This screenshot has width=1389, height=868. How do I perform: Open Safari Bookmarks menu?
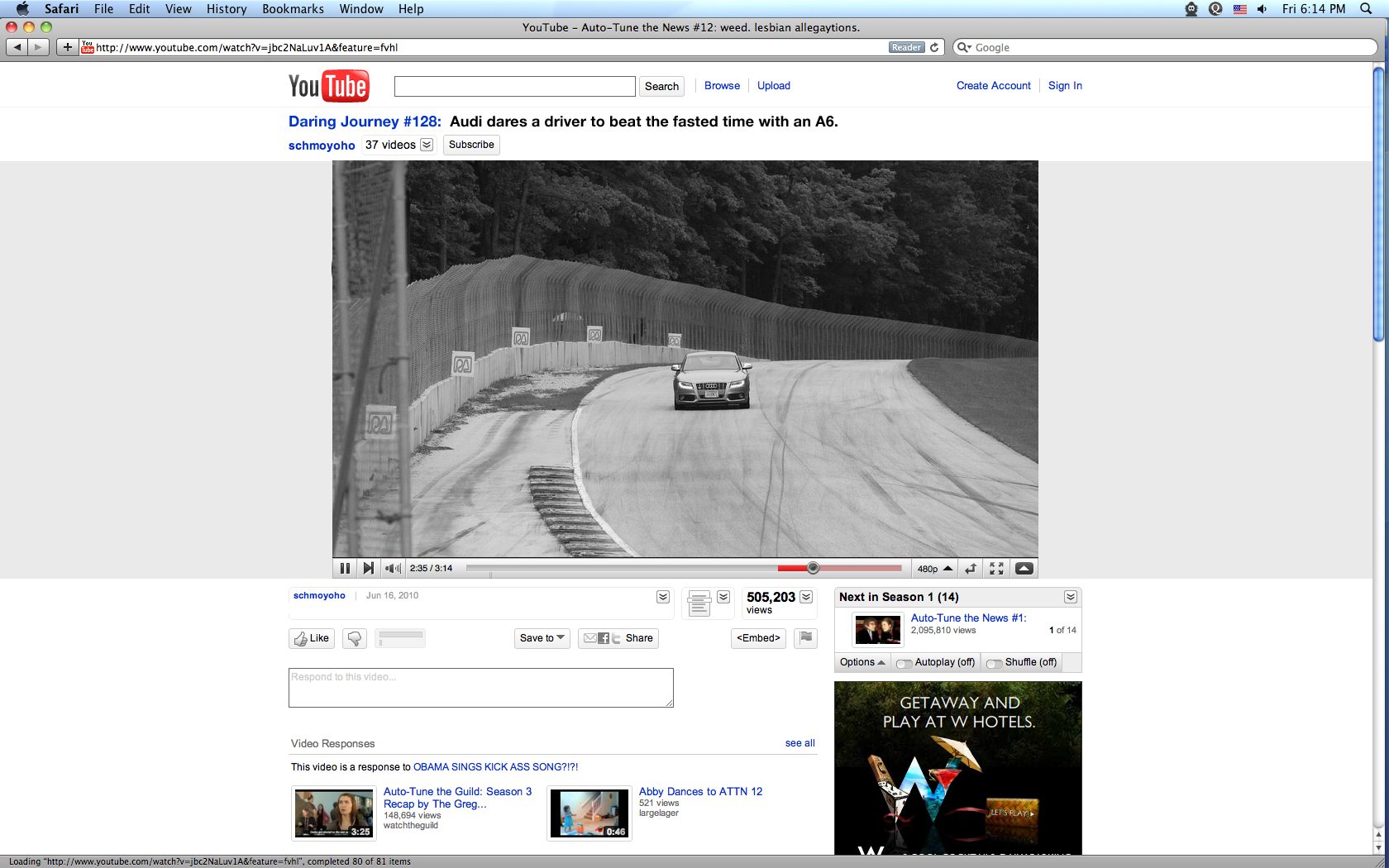293,9
